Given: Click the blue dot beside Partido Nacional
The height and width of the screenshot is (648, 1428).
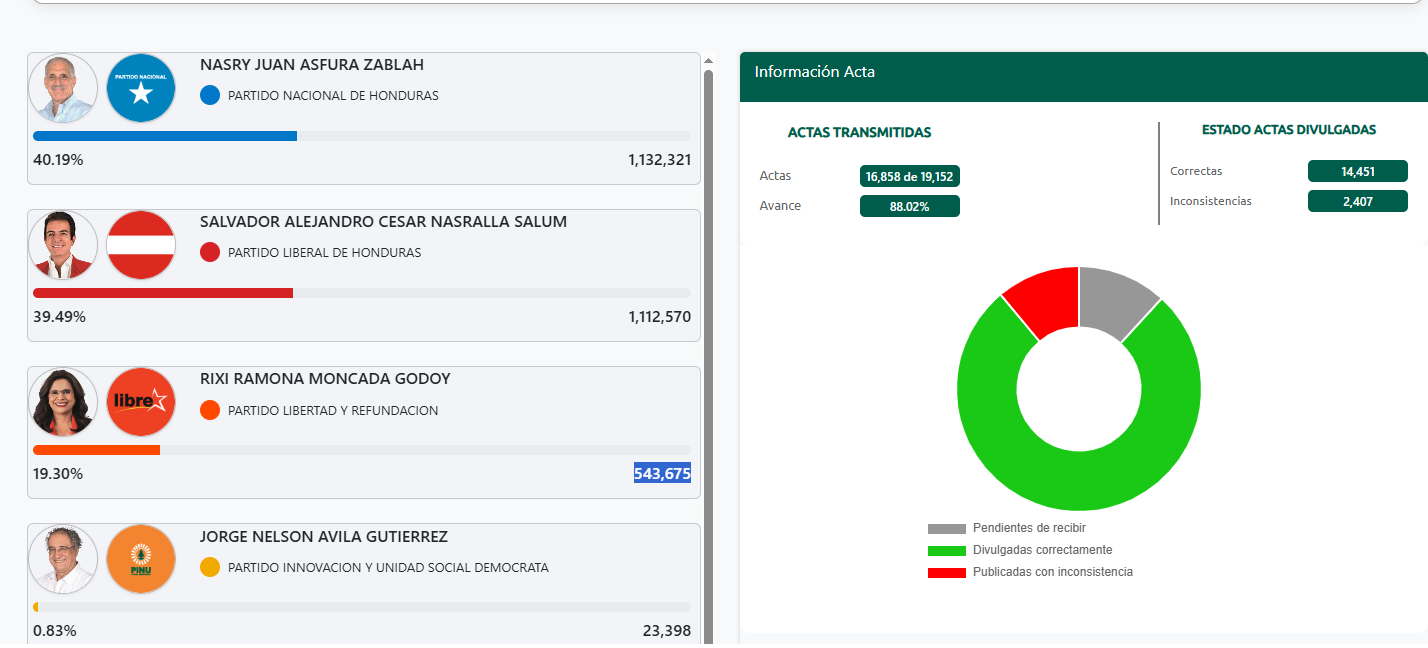Looking at the screenshot, I should (210, 96).
